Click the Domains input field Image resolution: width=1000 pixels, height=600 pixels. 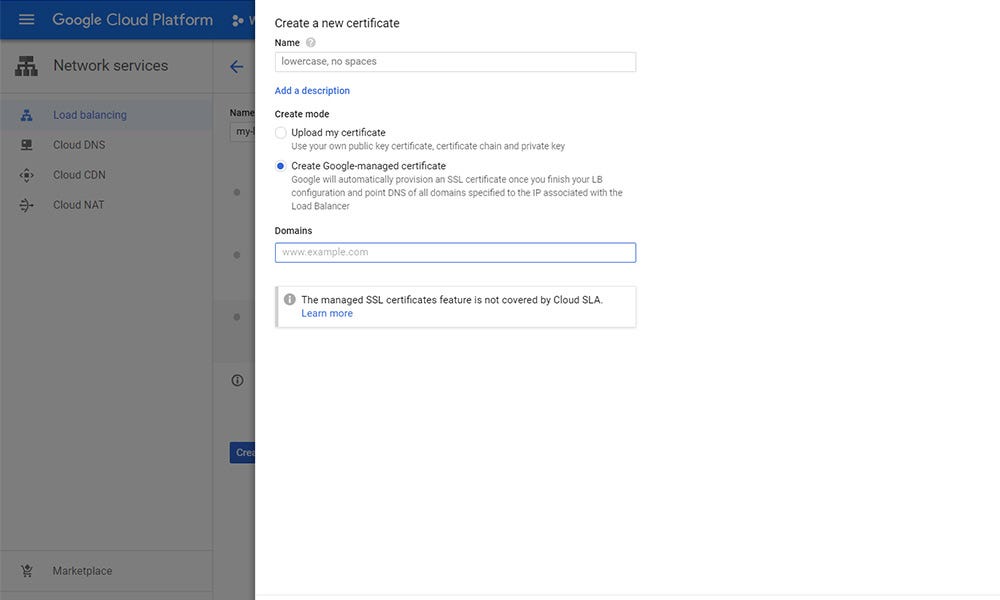(455, 252)
